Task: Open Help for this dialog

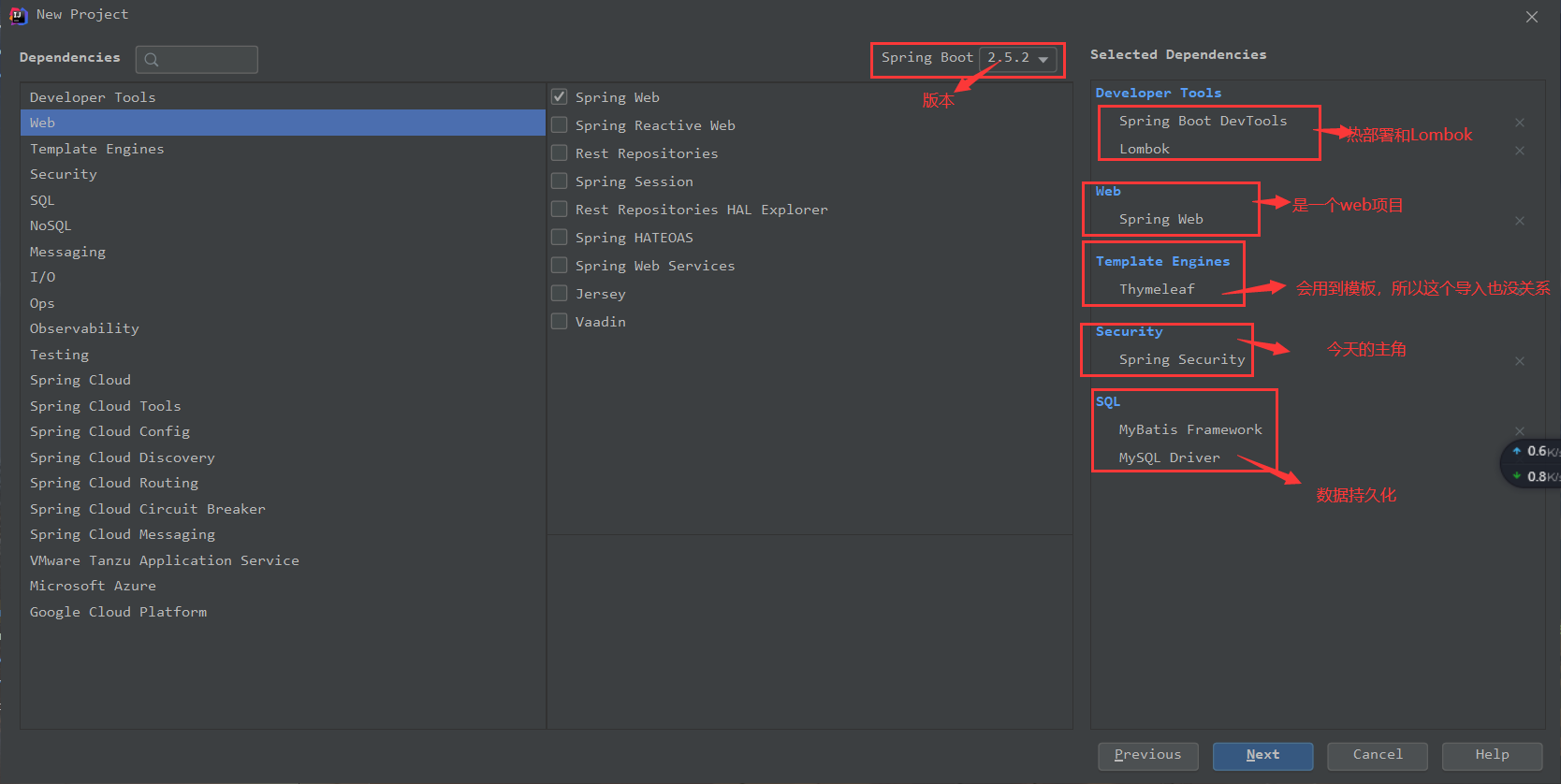Action: pos(1492,755)
